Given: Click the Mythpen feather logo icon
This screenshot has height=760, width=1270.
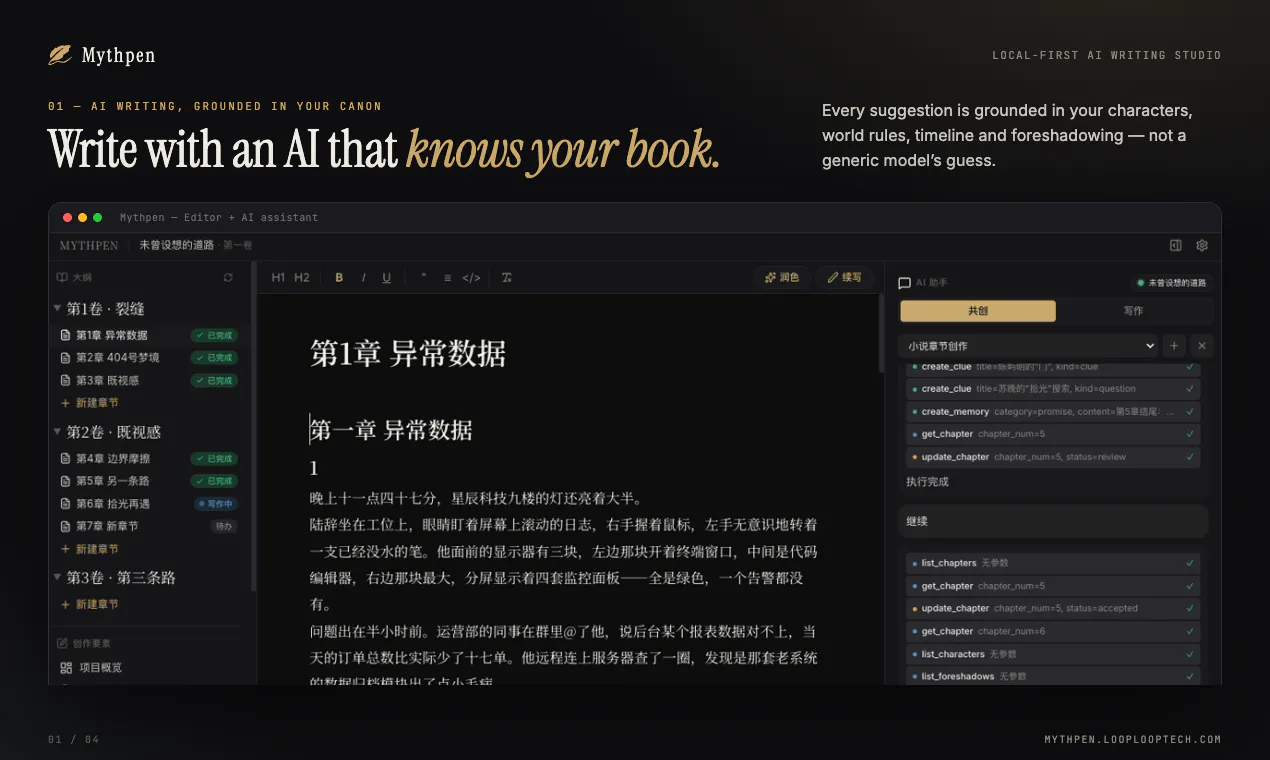Looking at the screenshot, I should (60, 55).
